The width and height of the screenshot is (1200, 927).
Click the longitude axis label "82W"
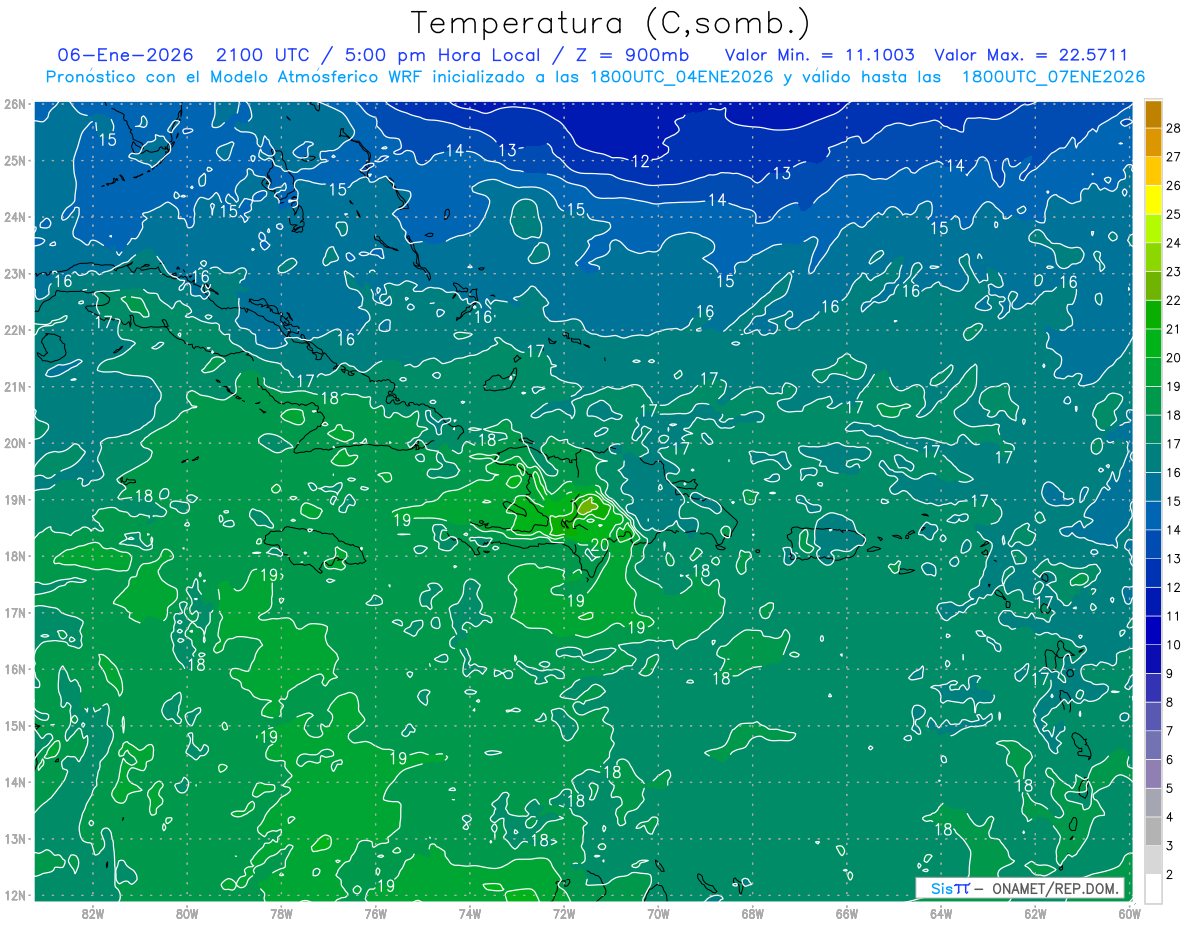tap(93, 913)
